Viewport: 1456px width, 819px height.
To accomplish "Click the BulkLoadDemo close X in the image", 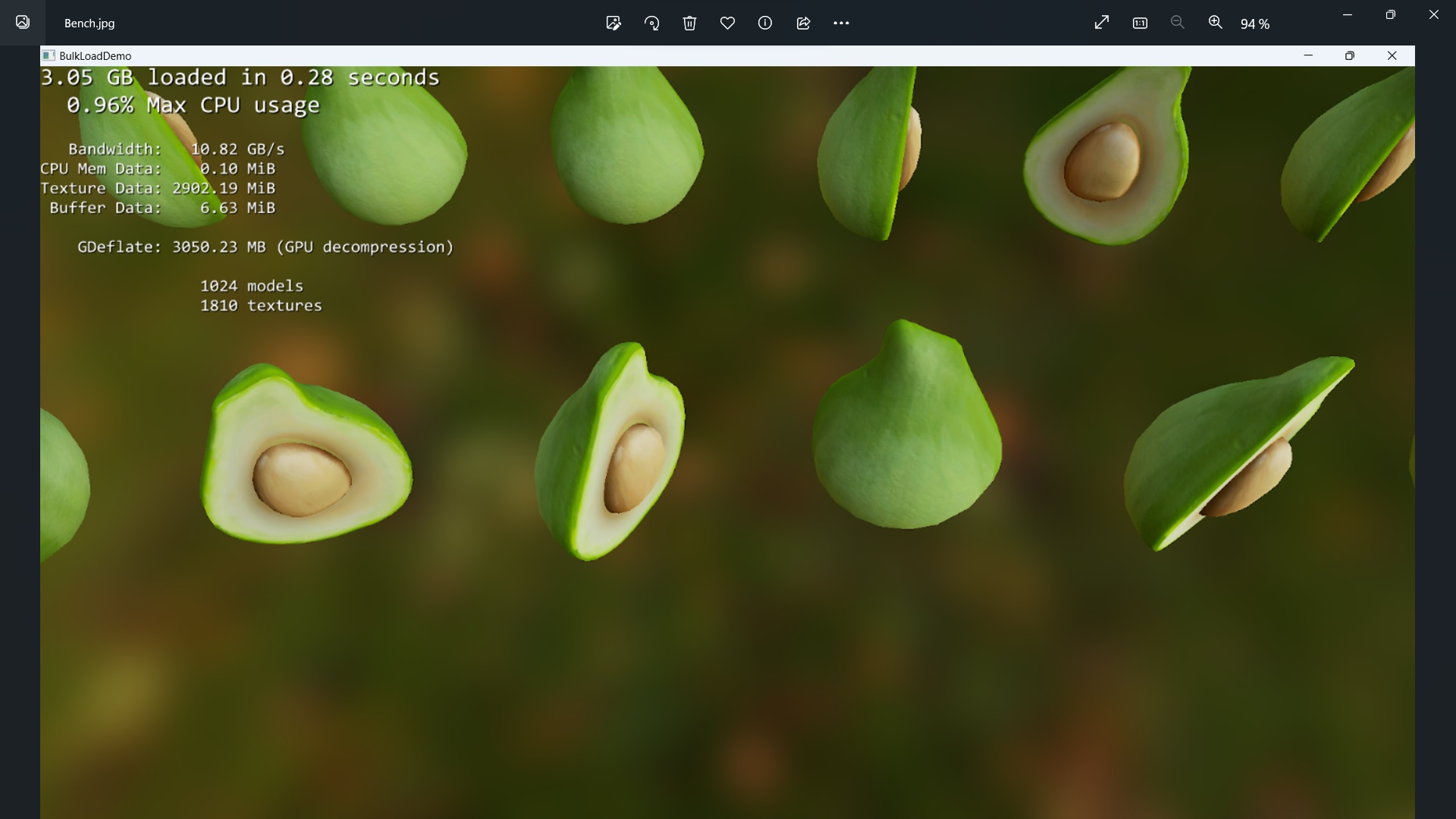I will (x=1392, y=55).
